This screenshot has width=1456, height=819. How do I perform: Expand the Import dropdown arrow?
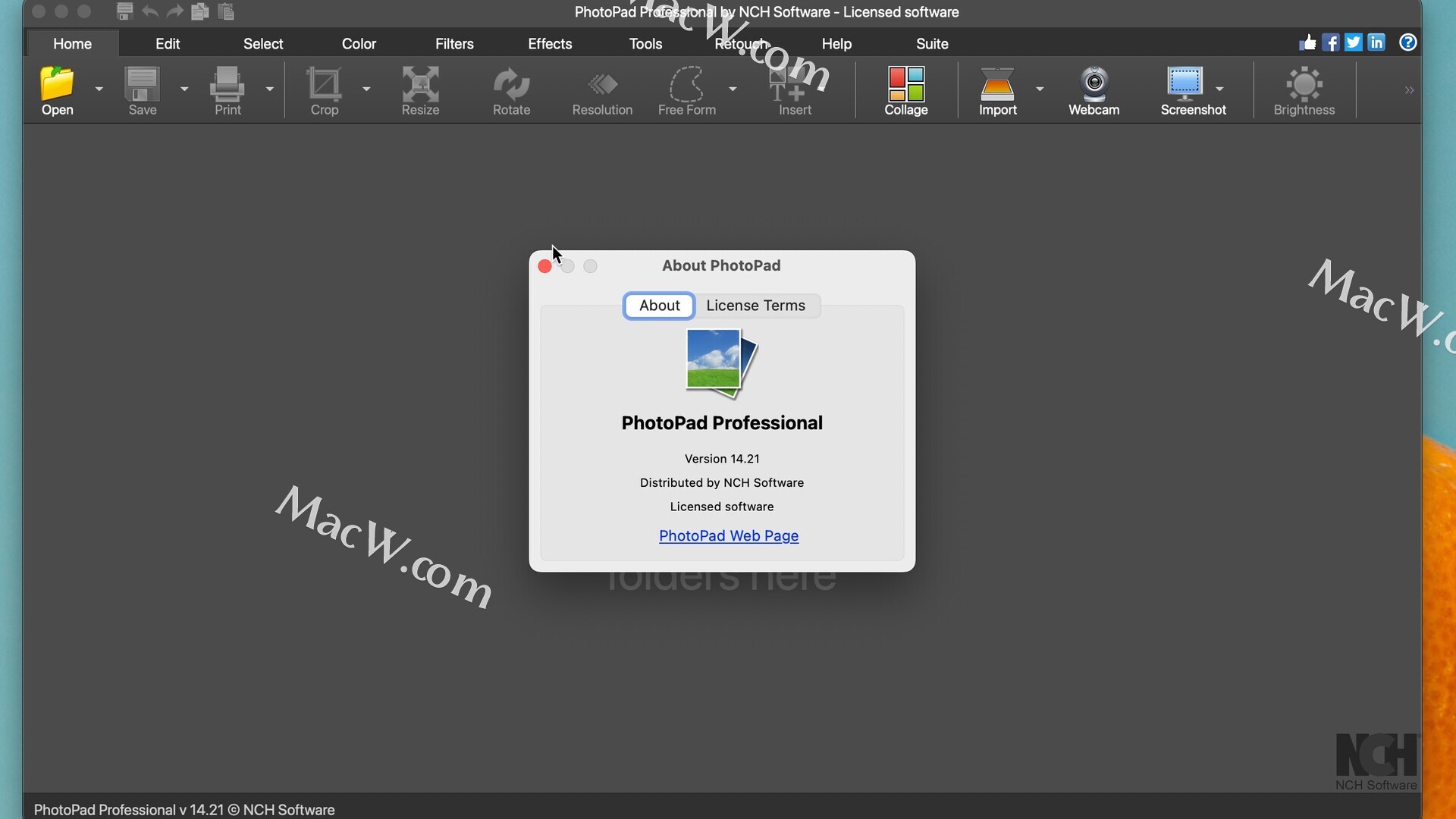pyautogui.click(x=1040, y=89)
